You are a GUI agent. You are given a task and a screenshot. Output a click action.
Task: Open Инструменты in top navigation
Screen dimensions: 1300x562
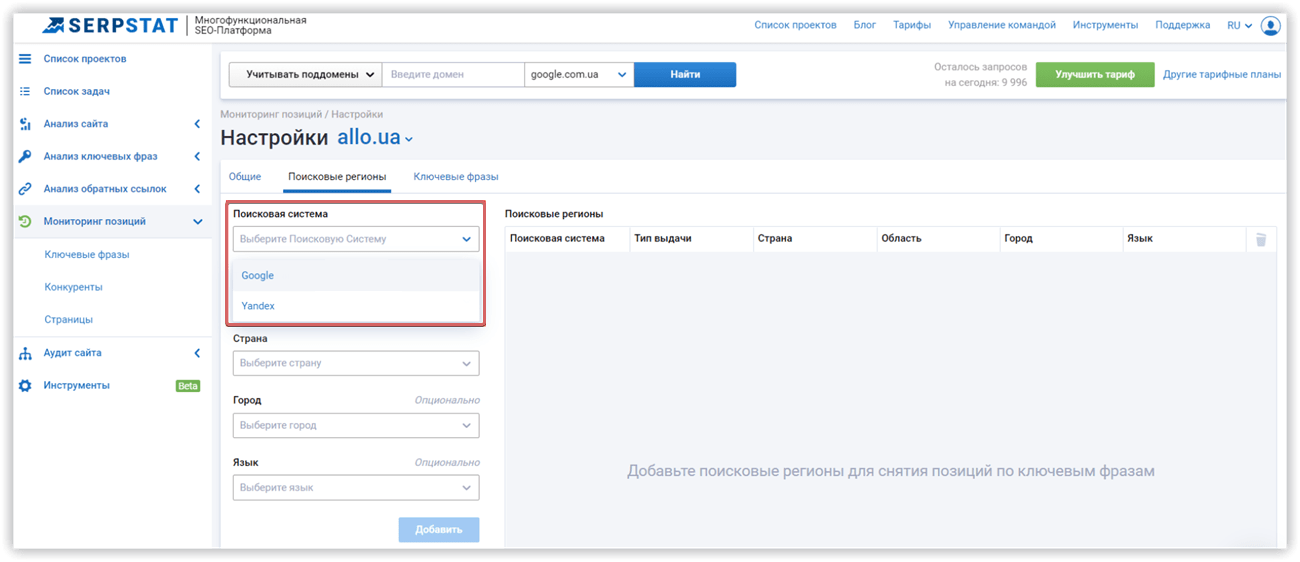[1105, 26]
